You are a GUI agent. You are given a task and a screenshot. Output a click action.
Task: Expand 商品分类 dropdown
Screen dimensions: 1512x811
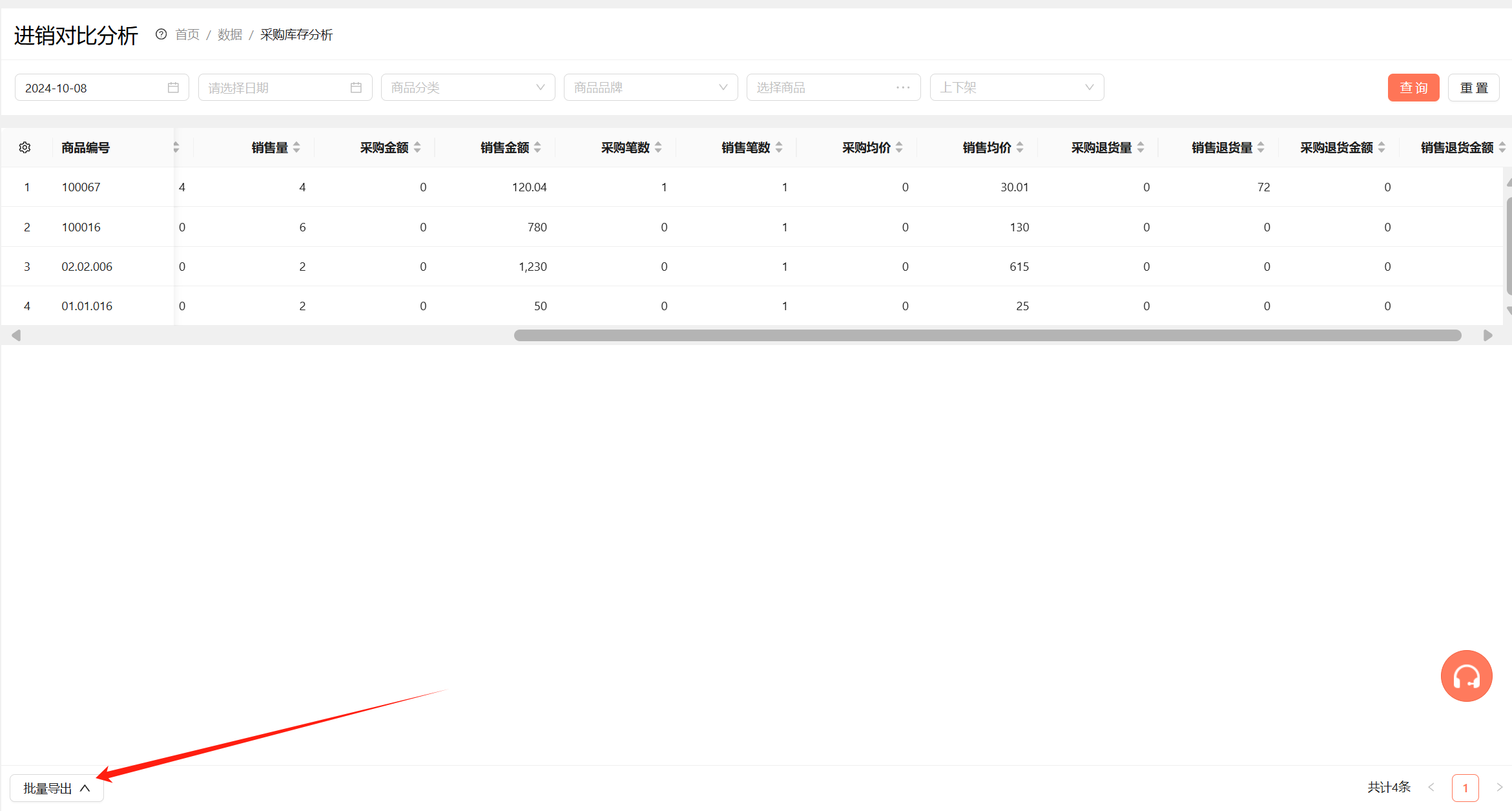coord(468,88)
